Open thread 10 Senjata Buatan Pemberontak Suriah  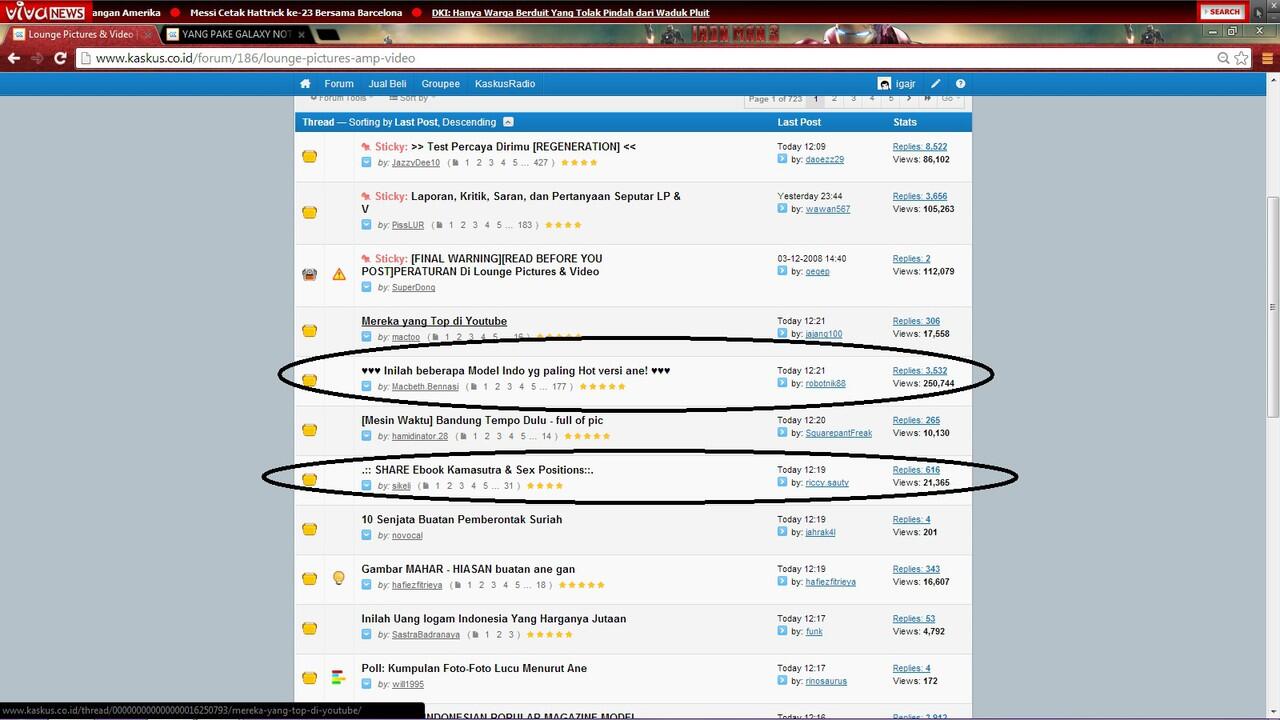(x=462, y=519)
